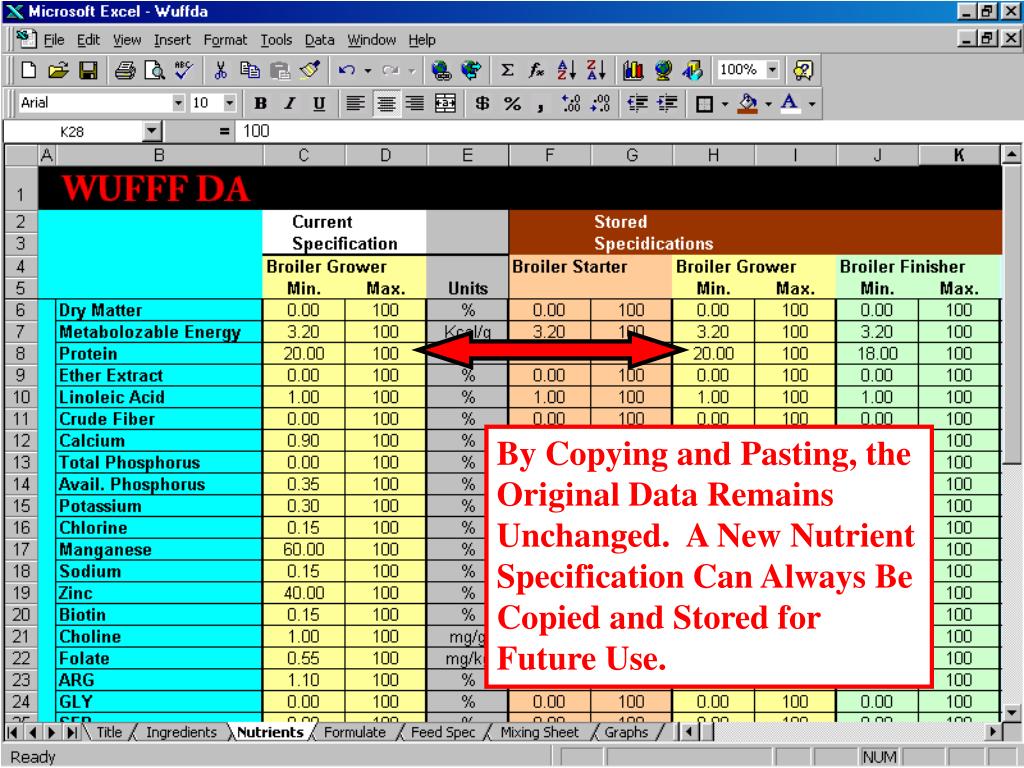1024x768 pixels.
Task: Undo the last action
Action: [x=346, y=70]
